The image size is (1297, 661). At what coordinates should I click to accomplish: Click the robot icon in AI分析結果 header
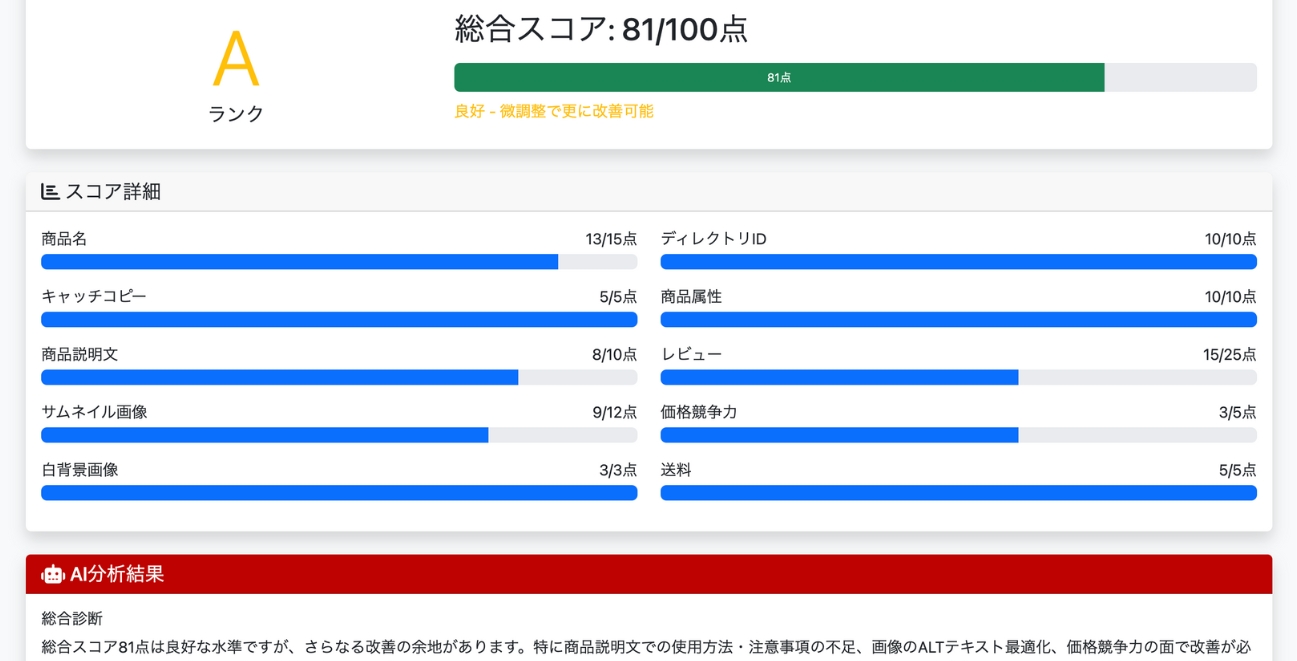[51, 574]
